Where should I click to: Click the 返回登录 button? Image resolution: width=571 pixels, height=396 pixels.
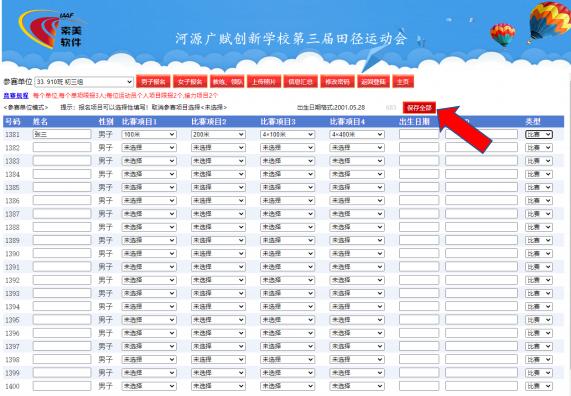(373, 82)
